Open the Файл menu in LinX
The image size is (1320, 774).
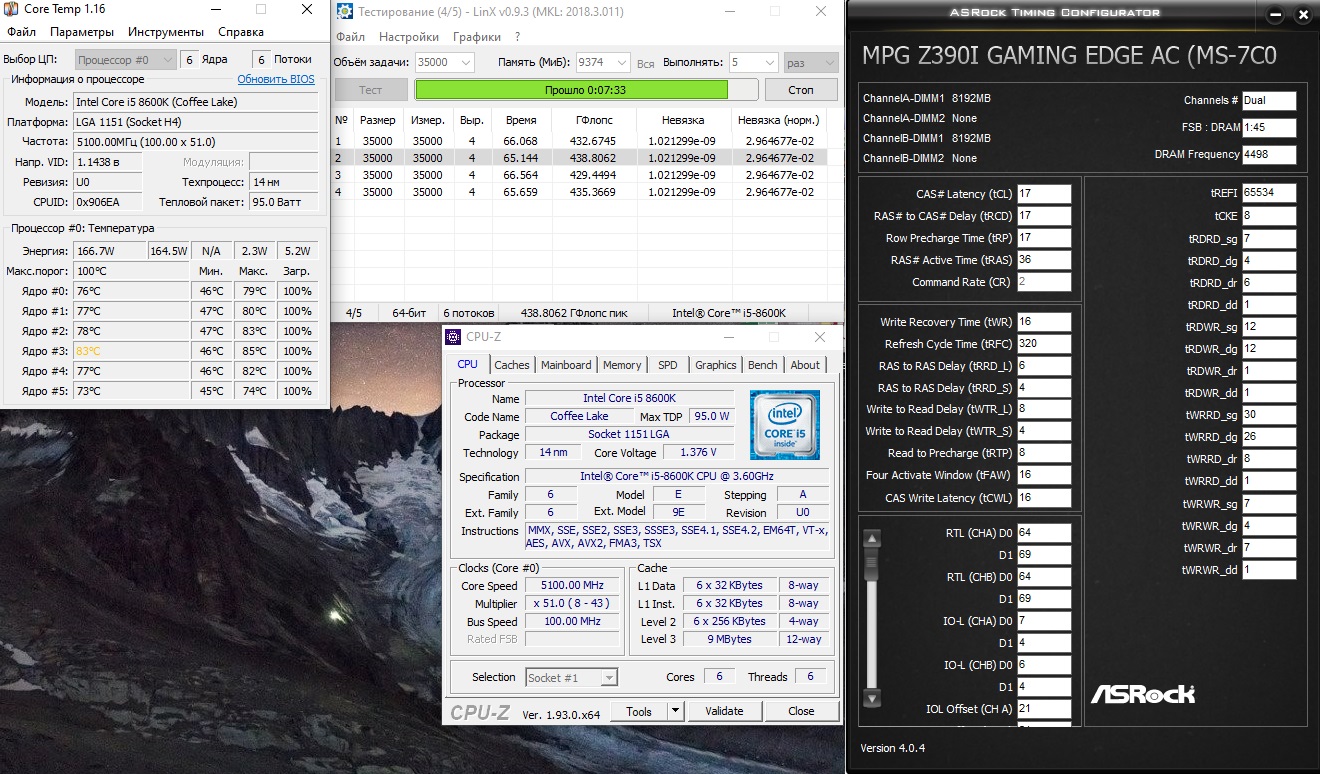pos(350,37)
